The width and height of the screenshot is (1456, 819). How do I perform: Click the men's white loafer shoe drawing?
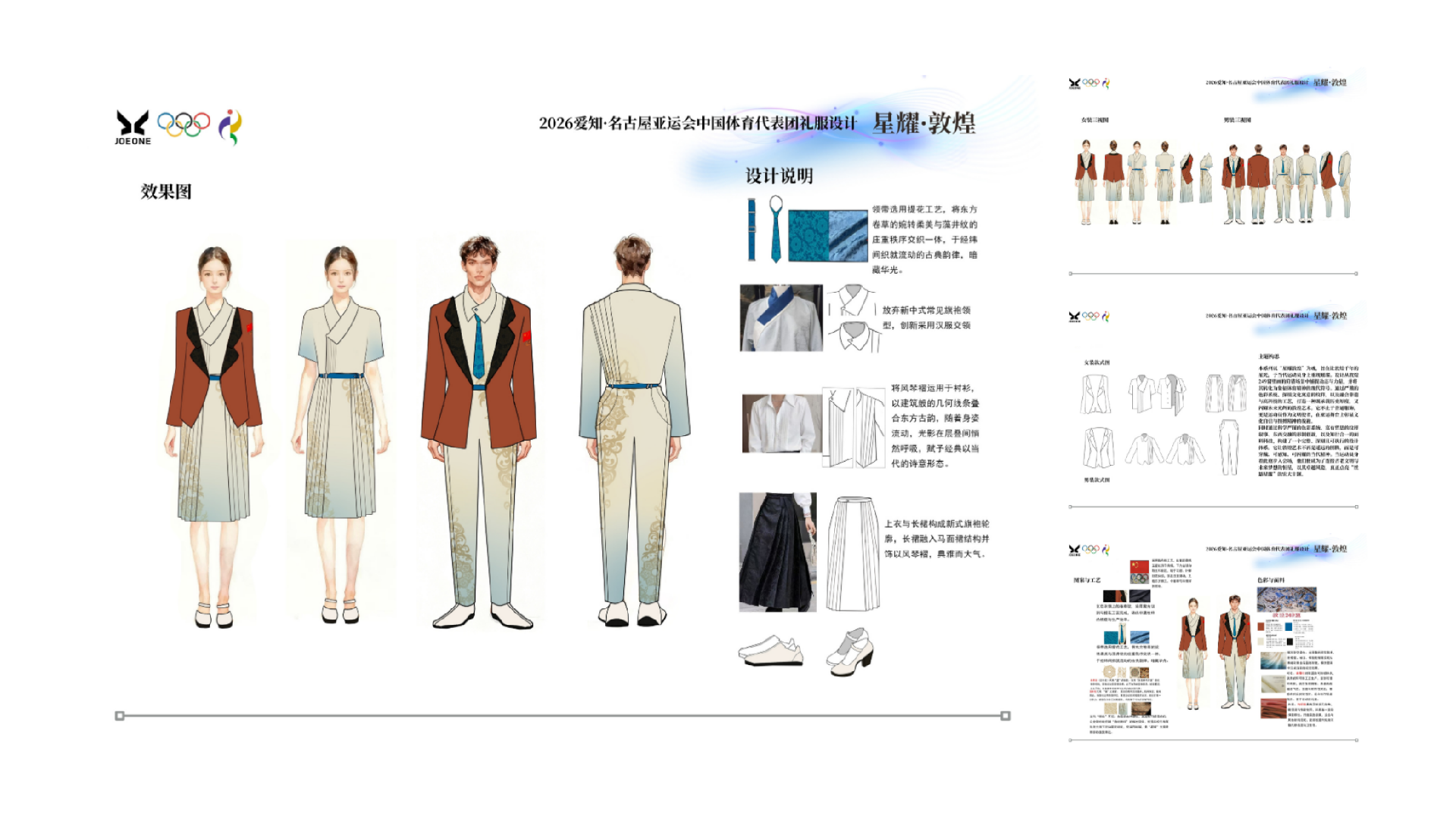click(770, 651)
